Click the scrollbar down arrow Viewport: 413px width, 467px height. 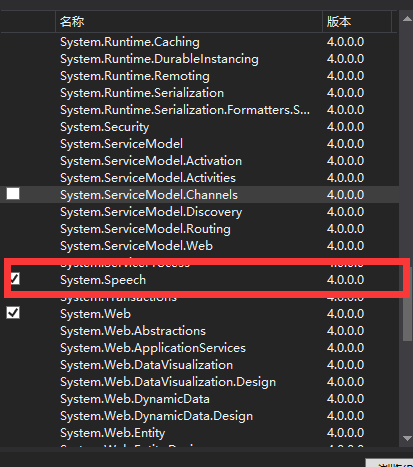[x=407, y=438]
